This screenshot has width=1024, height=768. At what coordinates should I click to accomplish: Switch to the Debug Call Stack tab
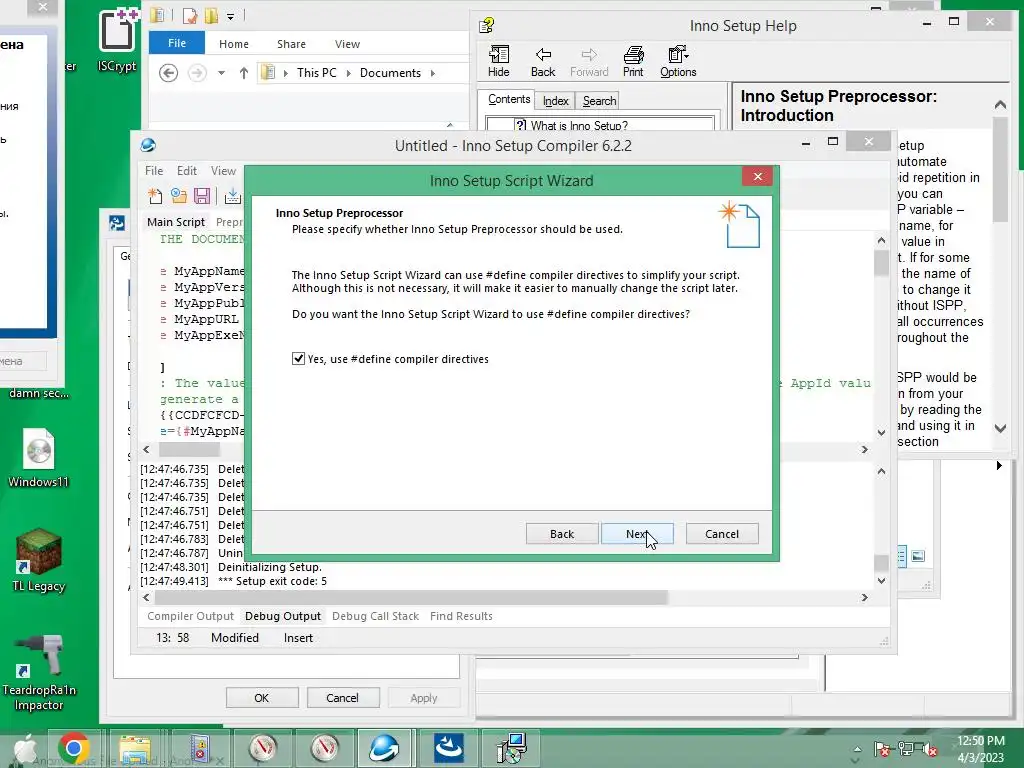[x=376, y=616]
